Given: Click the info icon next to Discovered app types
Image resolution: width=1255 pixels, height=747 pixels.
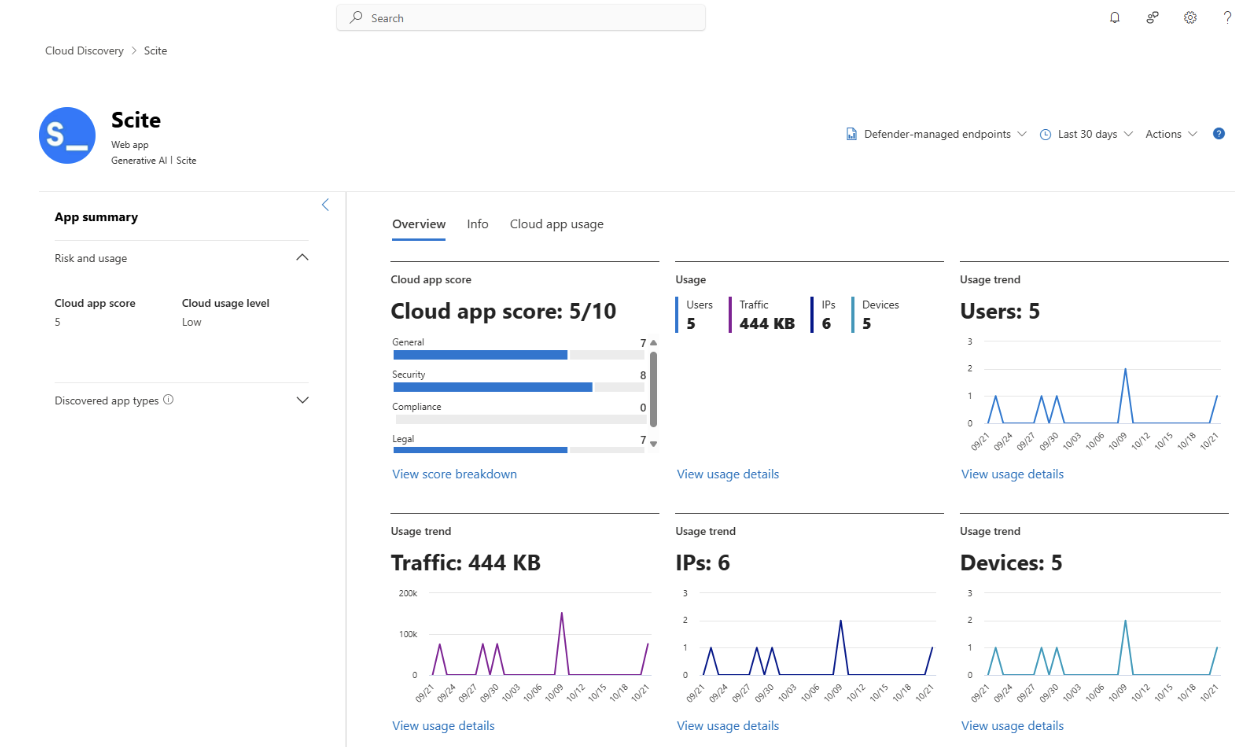Looking at the screenshot, I should (168, 400).
